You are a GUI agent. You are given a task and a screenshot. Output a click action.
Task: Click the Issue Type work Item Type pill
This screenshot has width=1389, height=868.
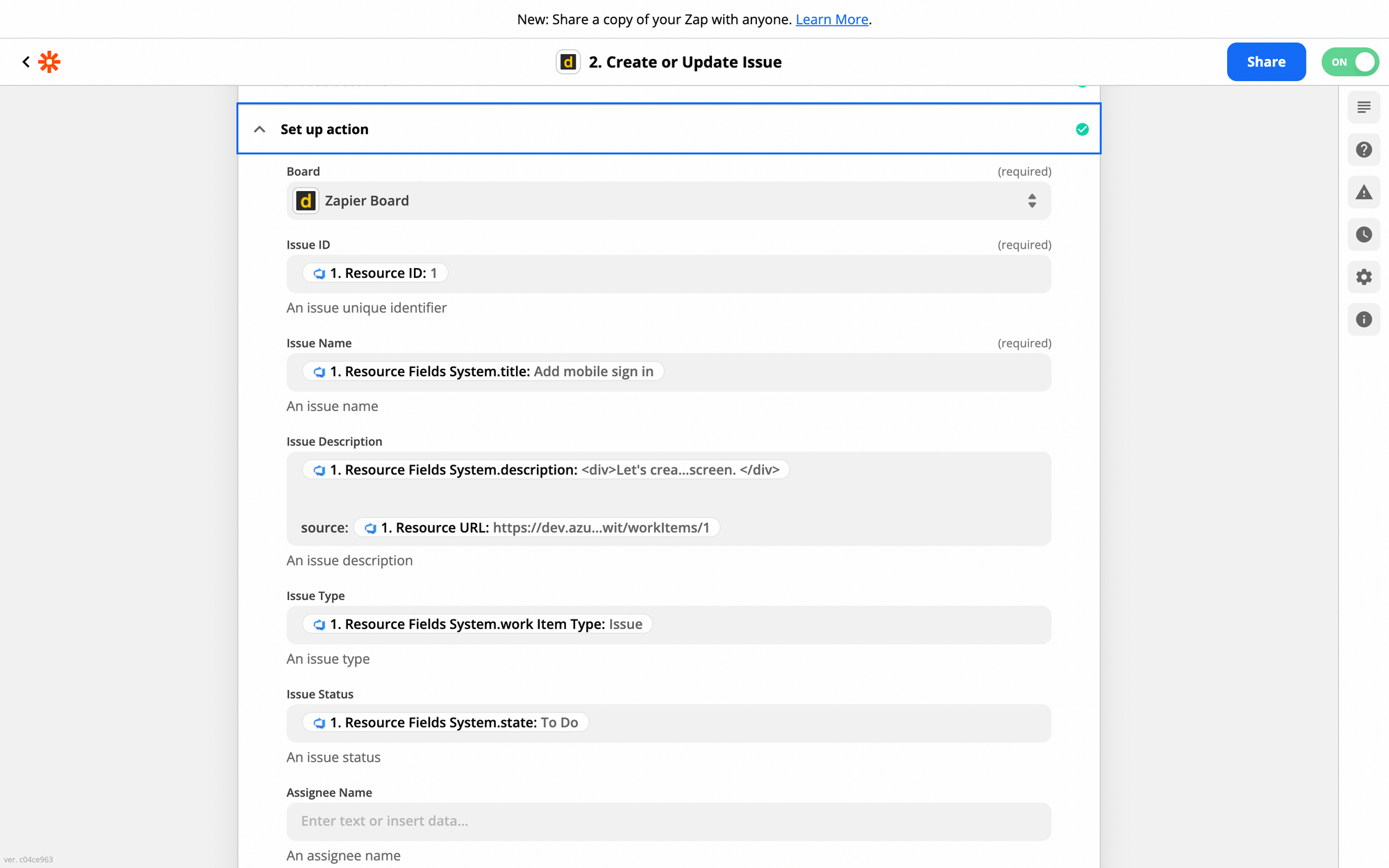click(x=478, y=624)
